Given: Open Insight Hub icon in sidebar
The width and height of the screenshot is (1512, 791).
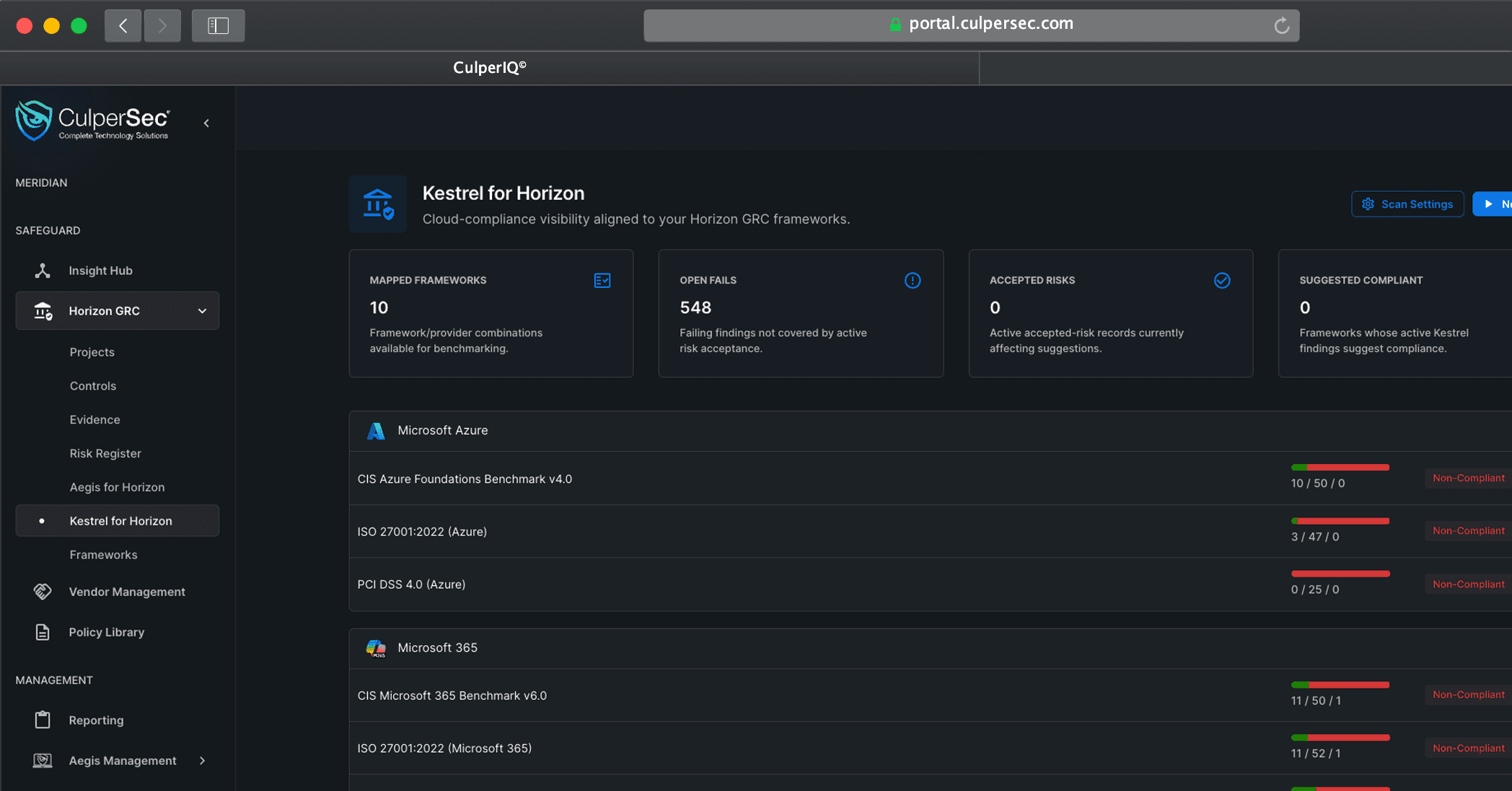Looking at the screenshot, I should point(43,271).
